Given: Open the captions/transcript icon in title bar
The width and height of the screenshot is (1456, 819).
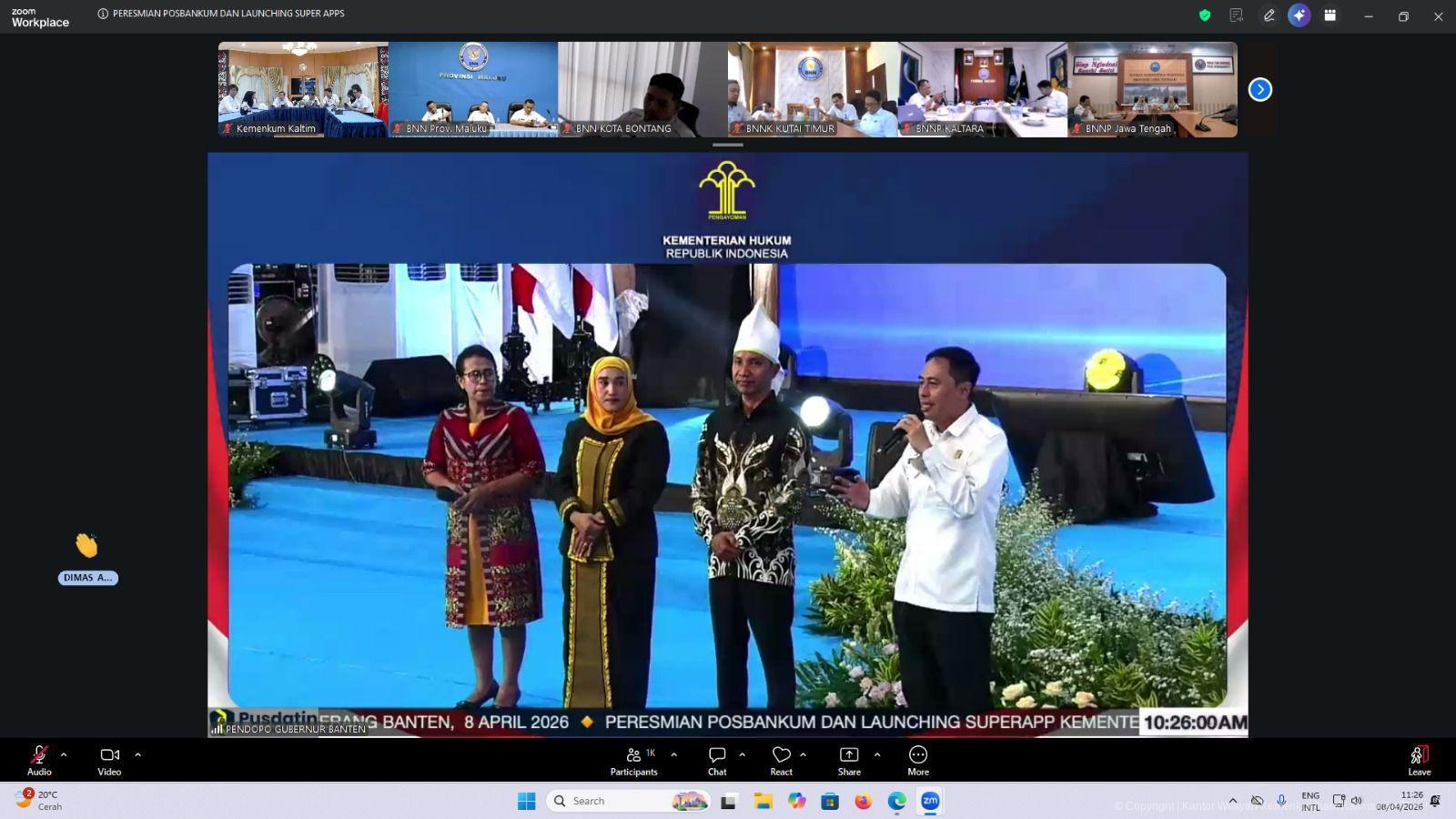Looking at the screenshot, I should tap(1234, 15).
